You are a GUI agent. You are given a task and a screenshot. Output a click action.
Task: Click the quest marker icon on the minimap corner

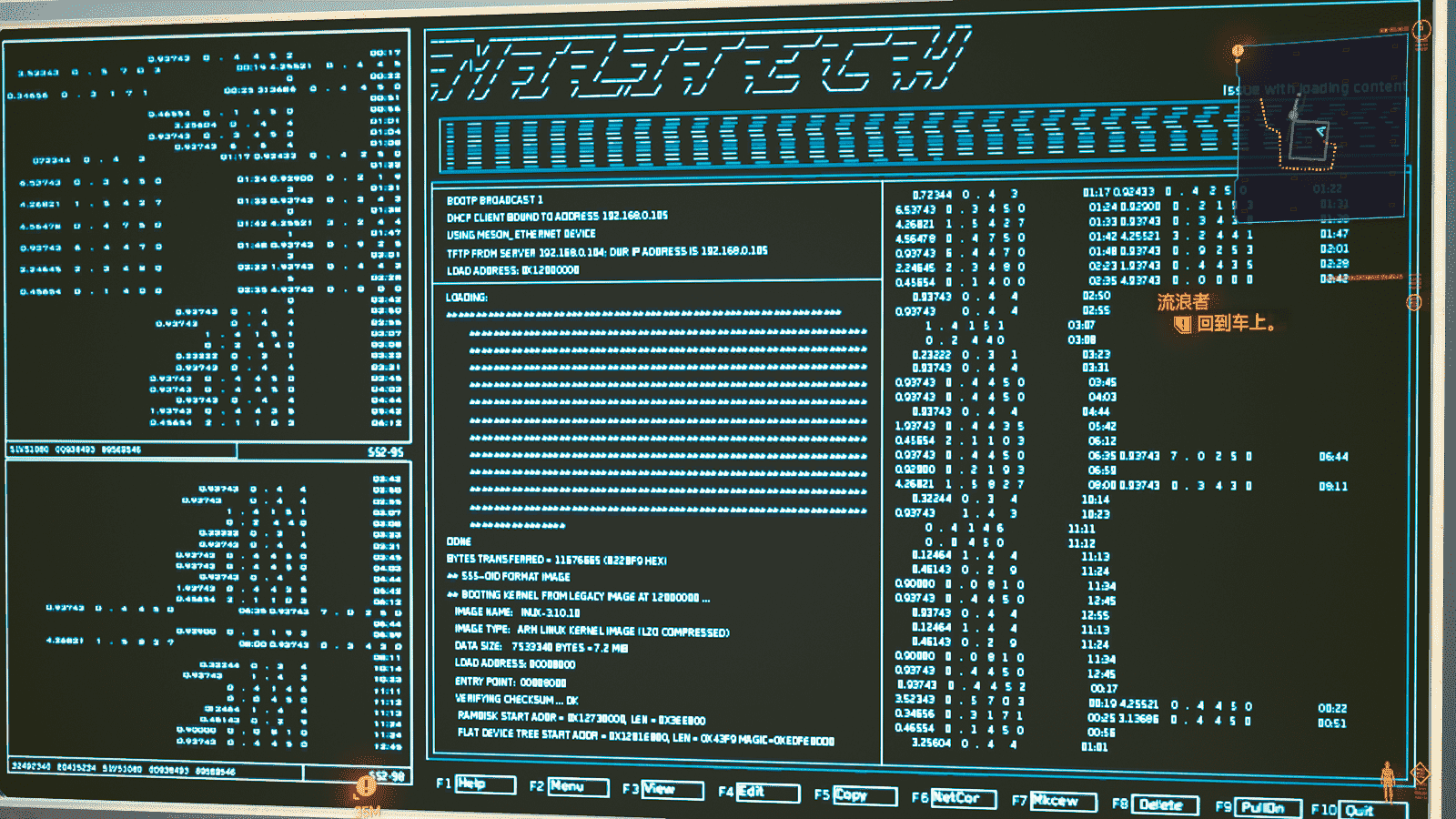(x=1238, y=51)
